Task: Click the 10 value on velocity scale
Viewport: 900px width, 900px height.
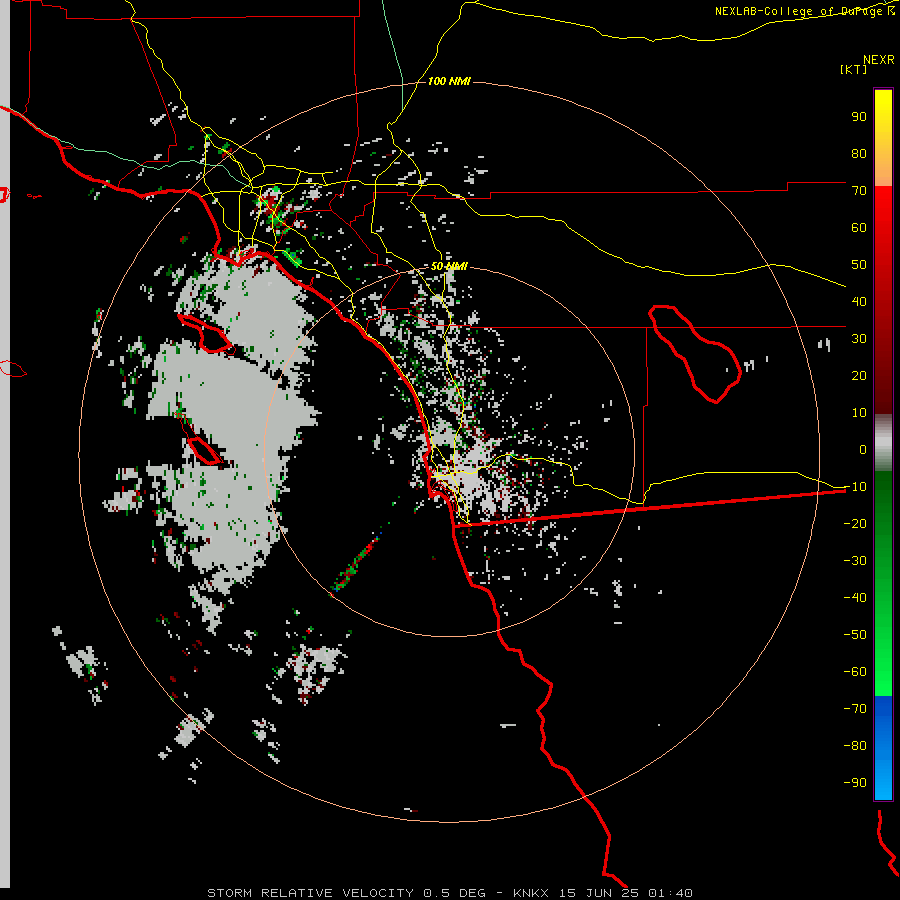Action: click(x=859, y=413)
